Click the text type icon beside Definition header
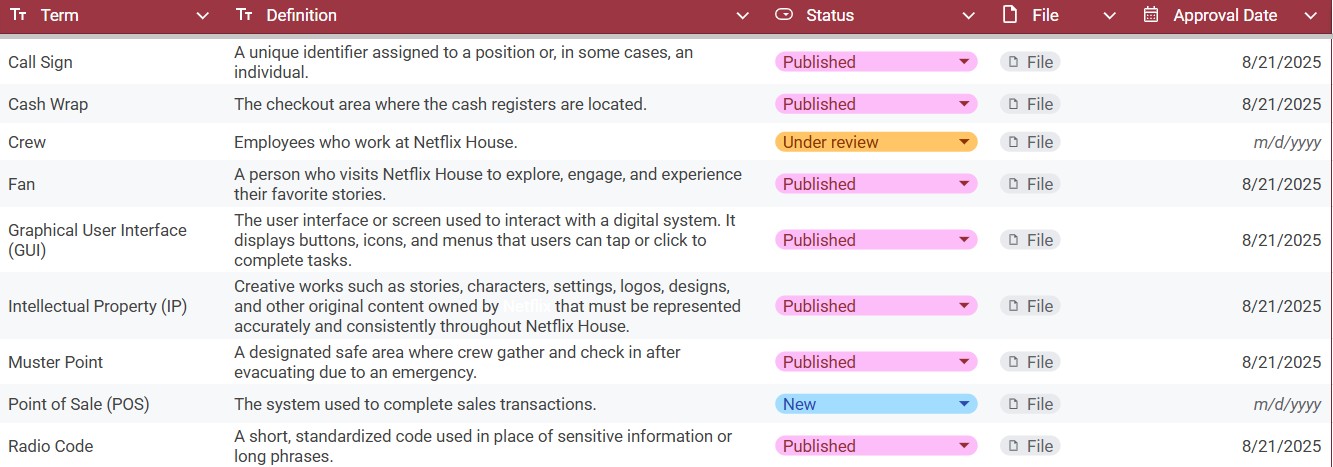The width and height of the screenshot is (1333, 467). pos(244,15)
